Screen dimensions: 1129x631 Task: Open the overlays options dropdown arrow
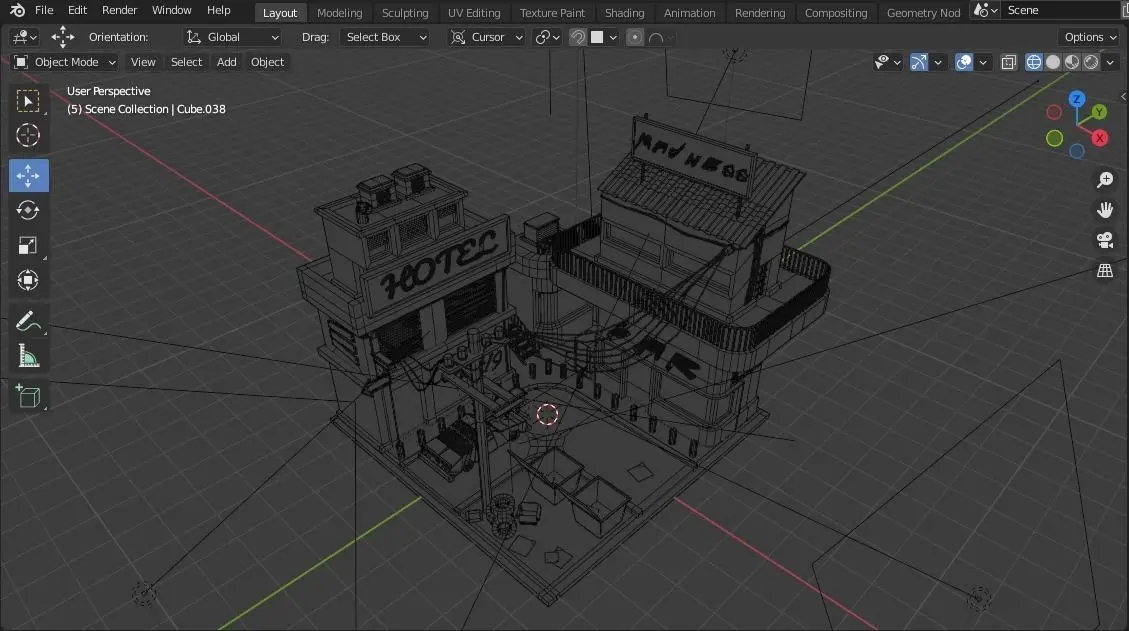click(983, 63)
